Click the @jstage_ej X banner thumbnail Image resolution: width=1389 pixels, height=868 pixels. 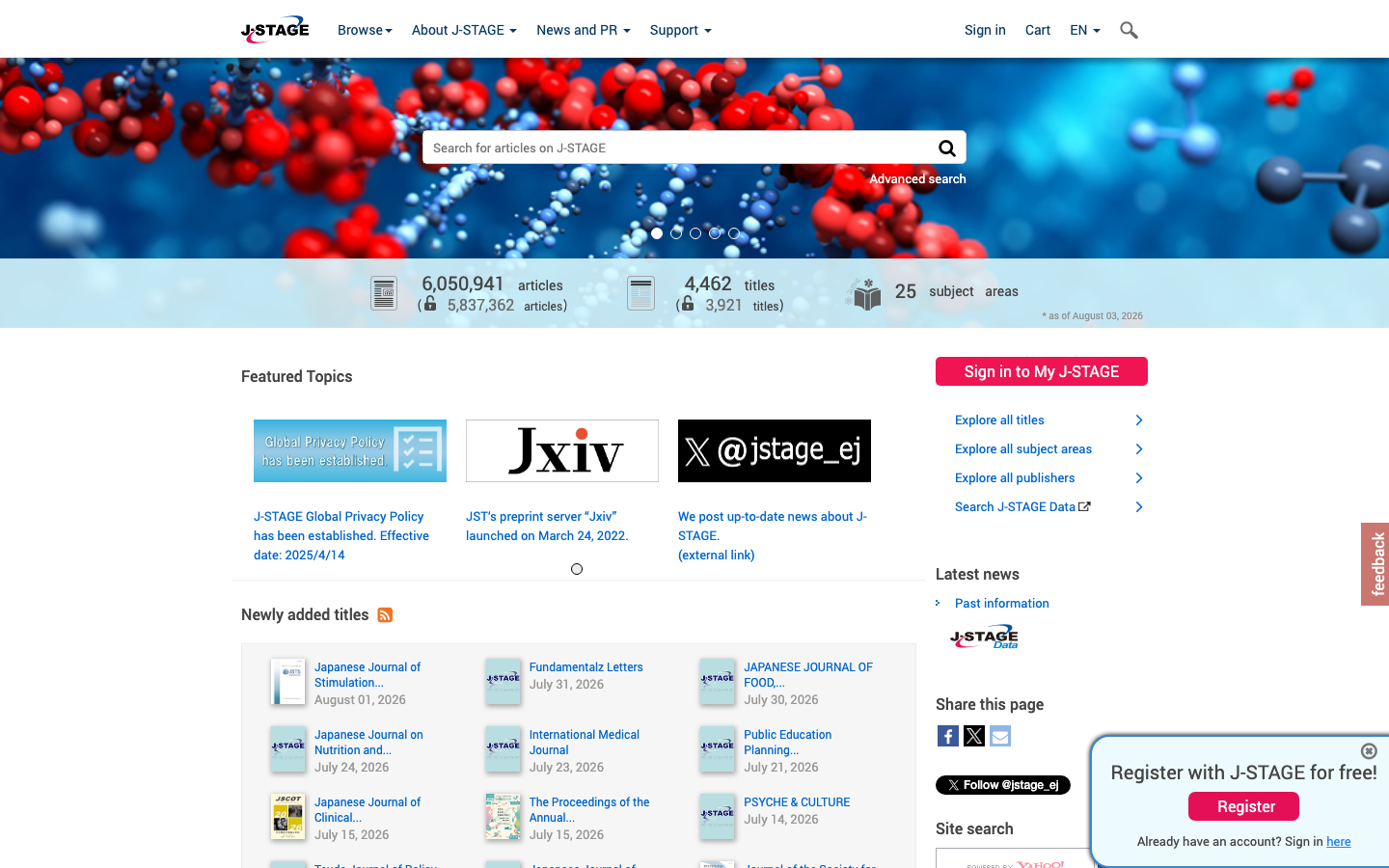click(775, 450)
